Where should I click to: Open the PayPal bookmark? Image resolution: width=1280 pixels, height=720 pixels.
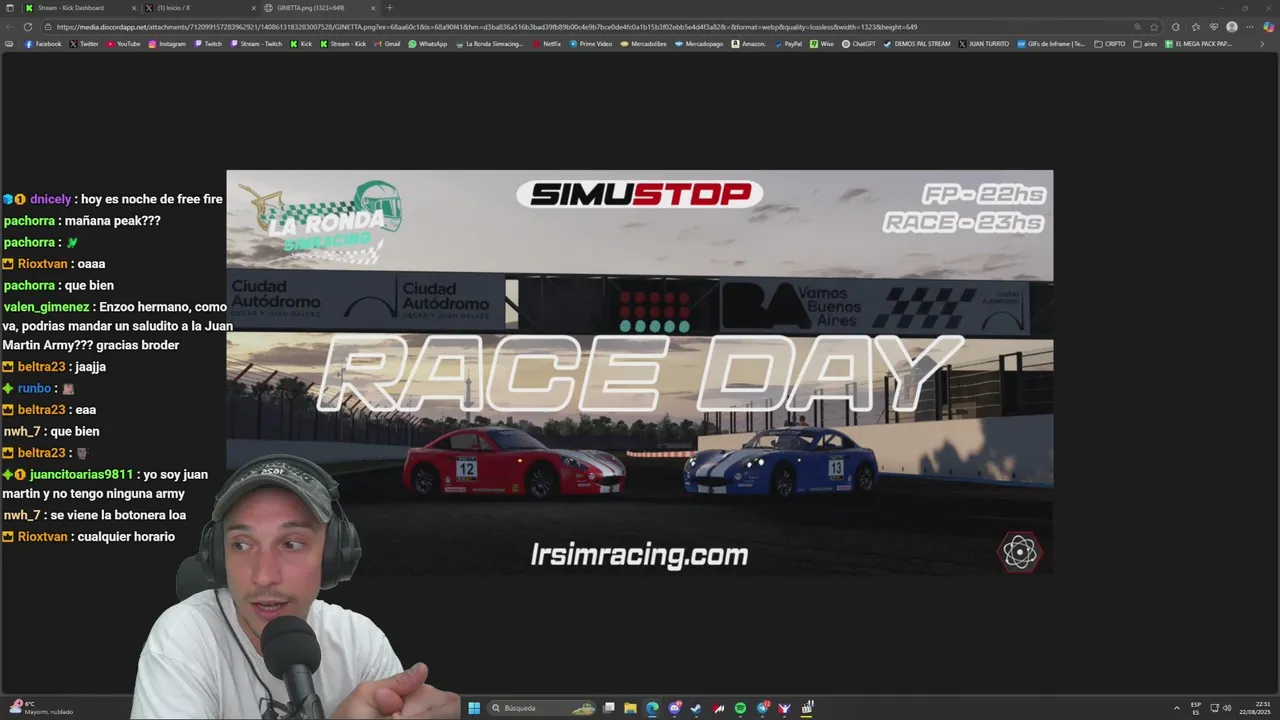point(787,44)
